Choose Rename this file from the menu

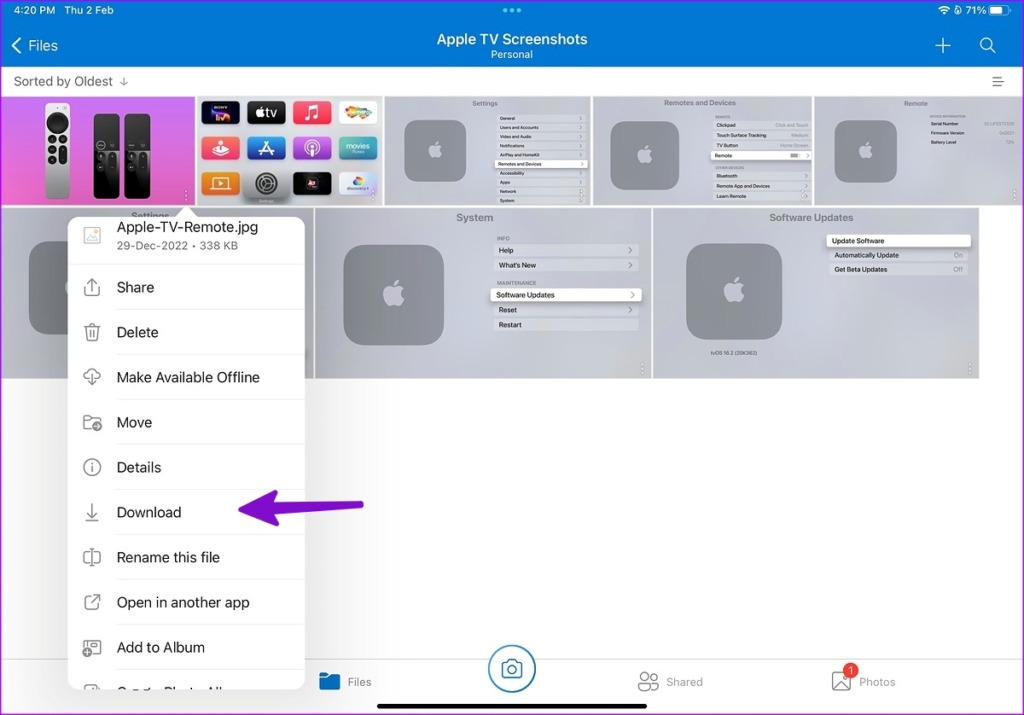(x=170, y=557)
